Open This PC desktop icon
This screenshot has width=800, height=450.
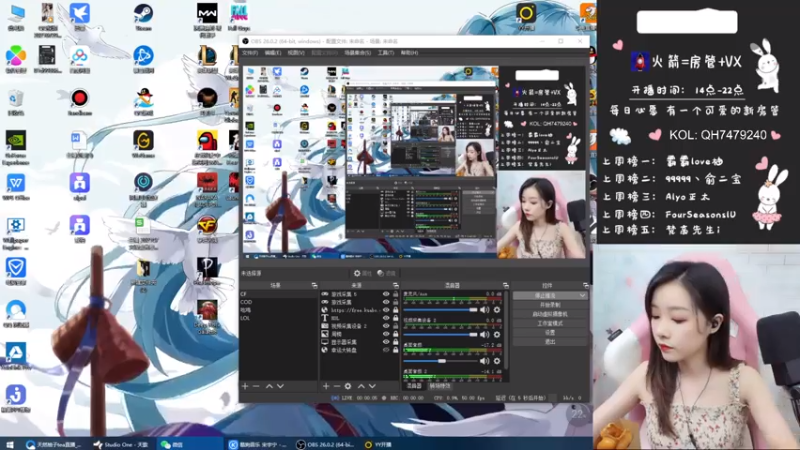[x=16, y=16]
